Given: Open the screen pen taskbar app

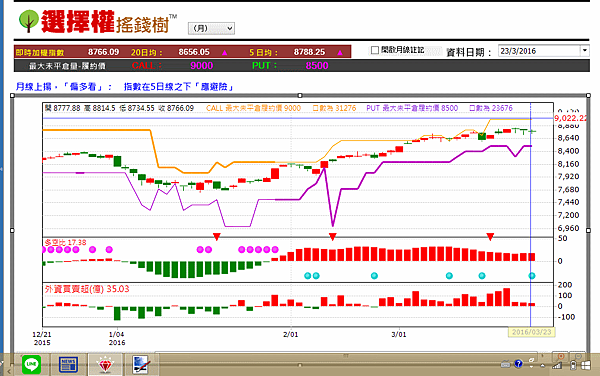Looking at the screenshot, I should click(x=142, y=365).
